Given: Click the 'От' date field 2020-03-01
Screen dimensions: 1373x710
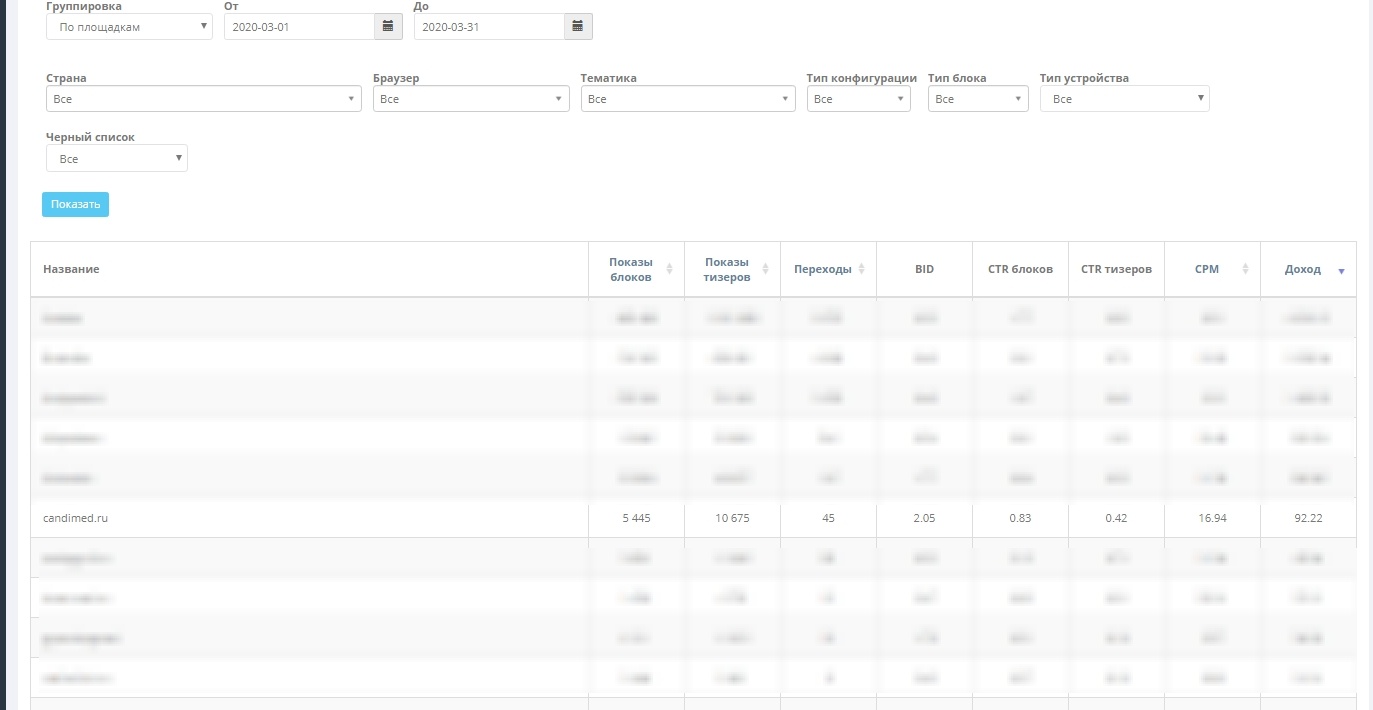Looking at the screenshot, I should (299, 27).
